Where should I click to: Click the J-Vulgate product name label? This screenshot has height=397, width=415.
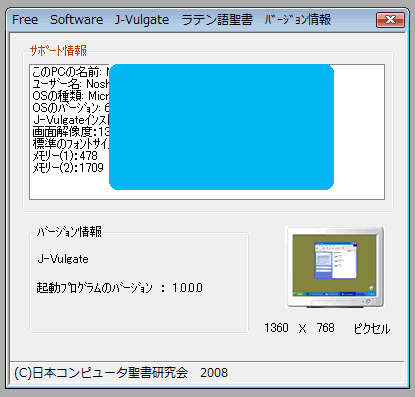coord(63,259)
